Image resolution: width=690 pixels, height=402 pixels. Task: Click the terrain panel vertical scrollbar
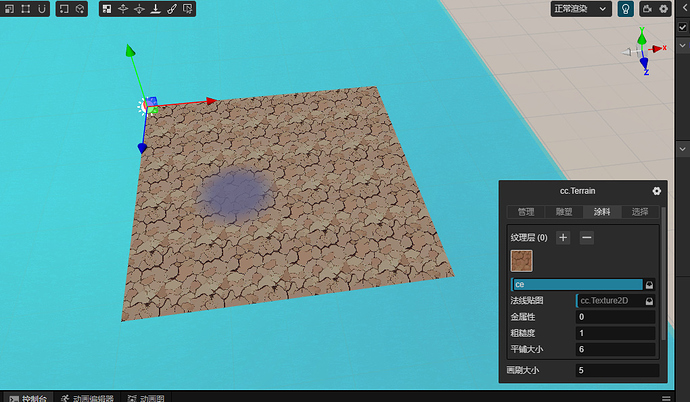coord(663,273)
